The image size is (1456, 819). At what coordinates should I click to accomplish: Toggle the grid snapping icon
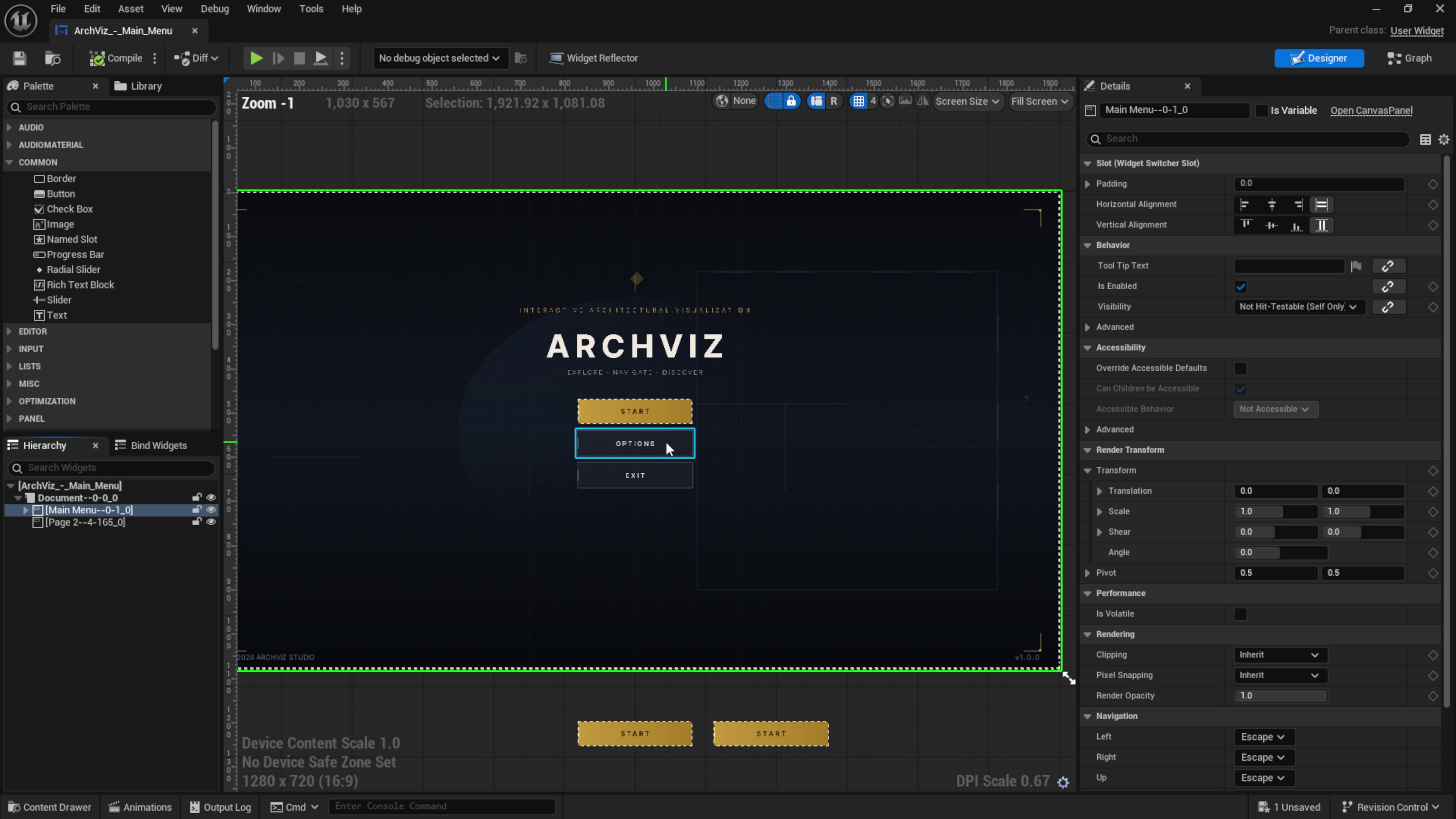pos(858,101)
